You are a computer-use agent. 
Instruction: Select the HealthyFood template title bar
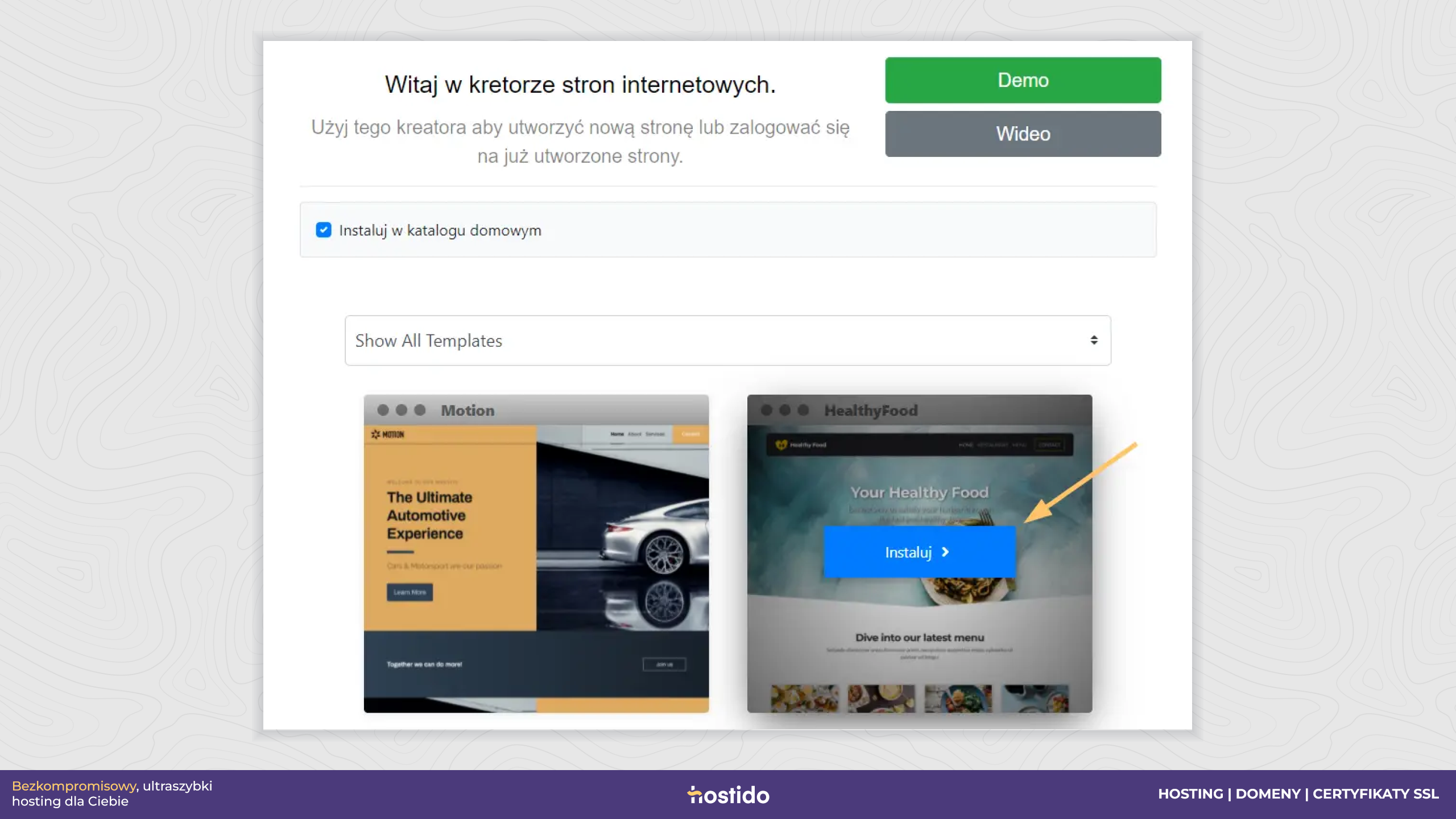pyautogui.click(x=919, y=410)
